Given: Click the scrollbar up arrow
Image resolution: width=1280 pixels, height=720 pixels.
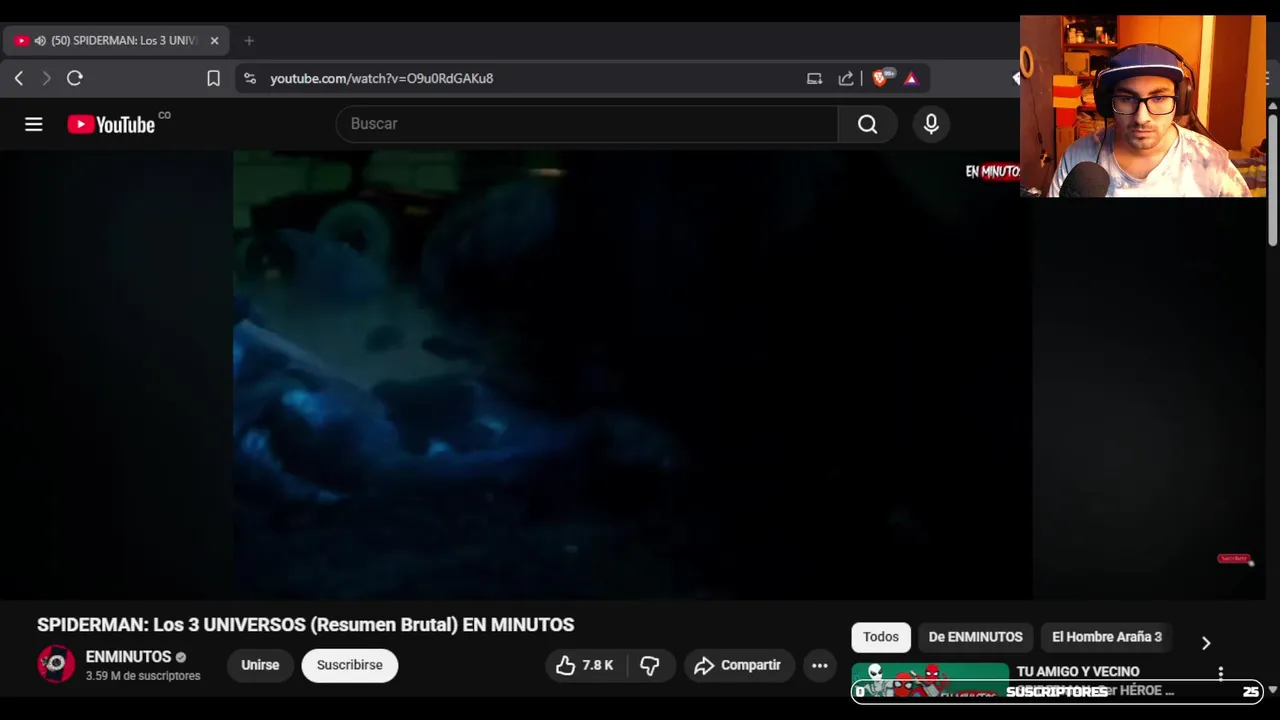Looking at the screenshot, I should pyautogui.click(x=1272, y=105).
